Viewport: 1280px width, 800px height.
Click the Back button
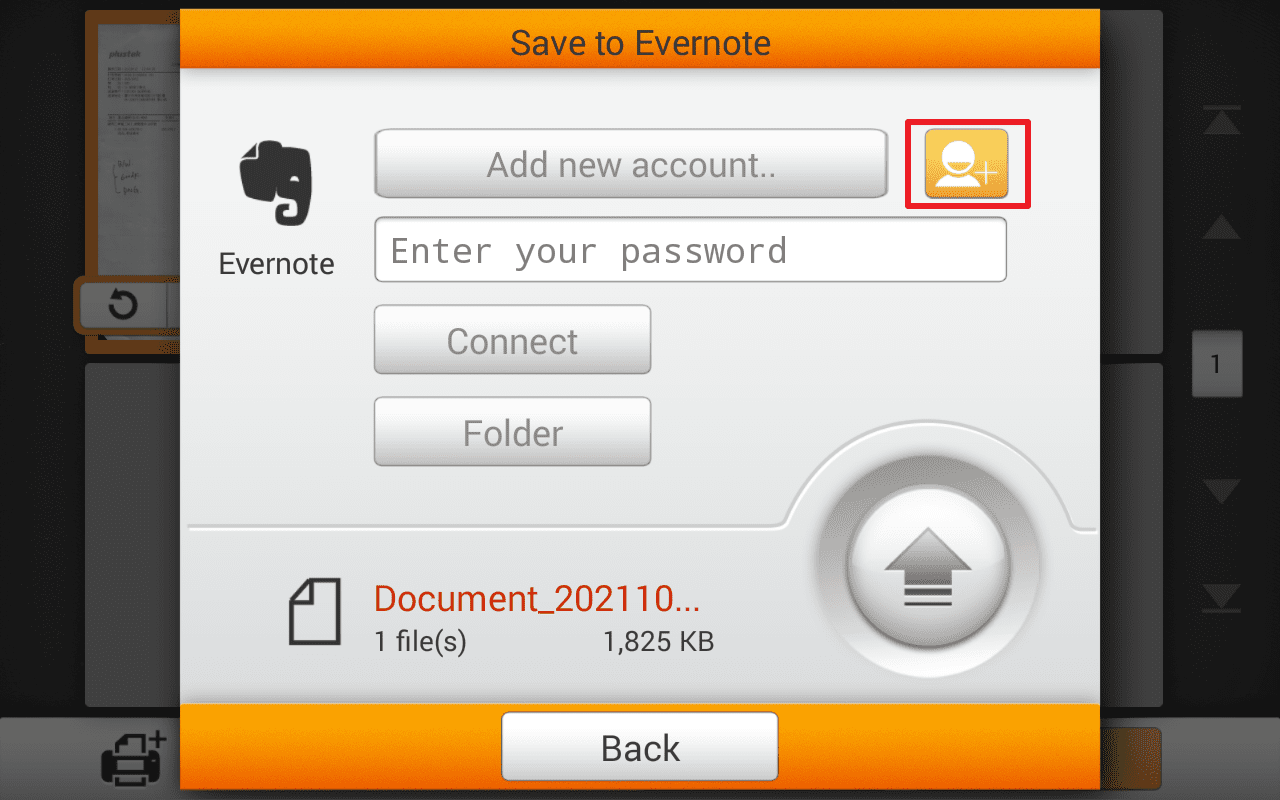click(640, 747)
